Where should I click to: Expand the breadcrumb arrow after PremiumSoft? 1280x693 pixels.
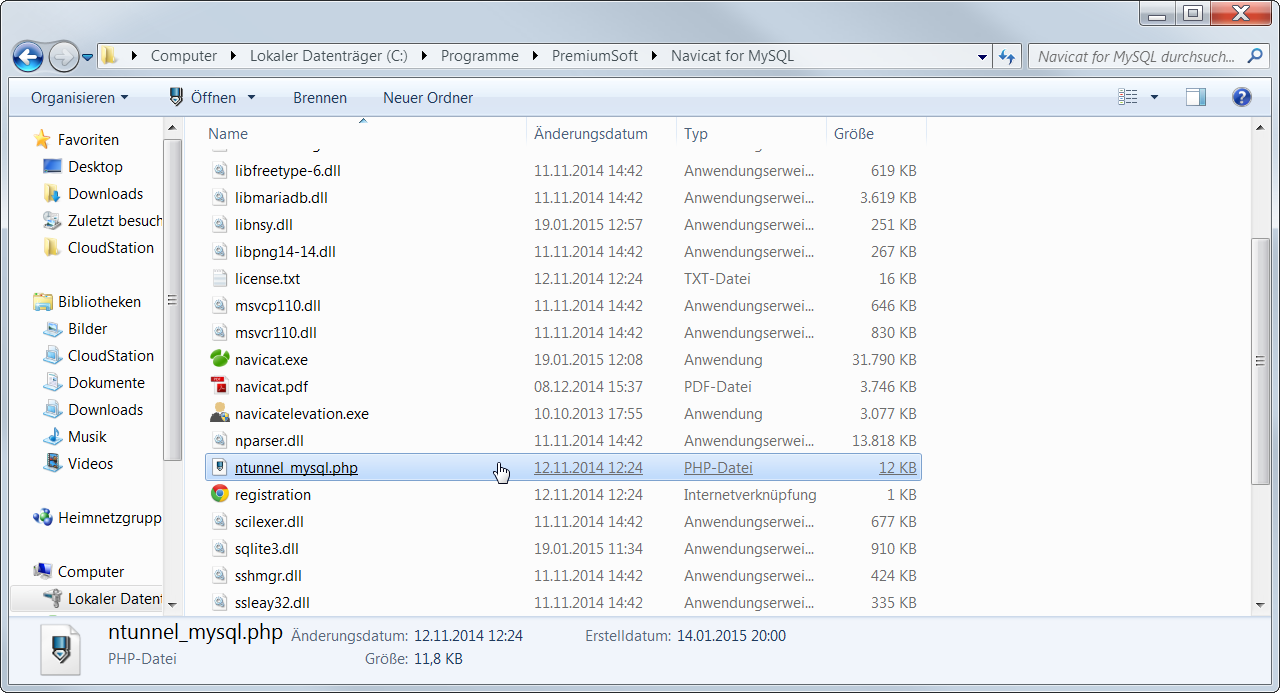654,56
